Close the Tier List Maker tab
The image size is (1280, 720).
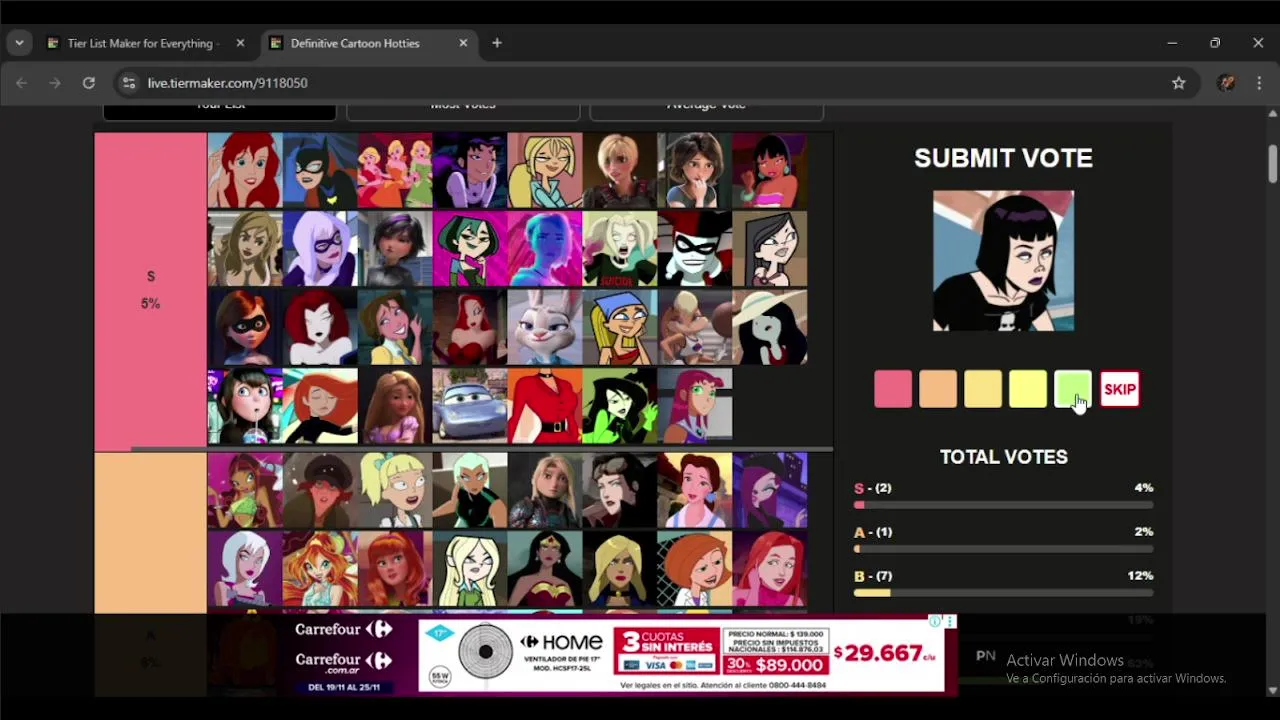[240, 43]
